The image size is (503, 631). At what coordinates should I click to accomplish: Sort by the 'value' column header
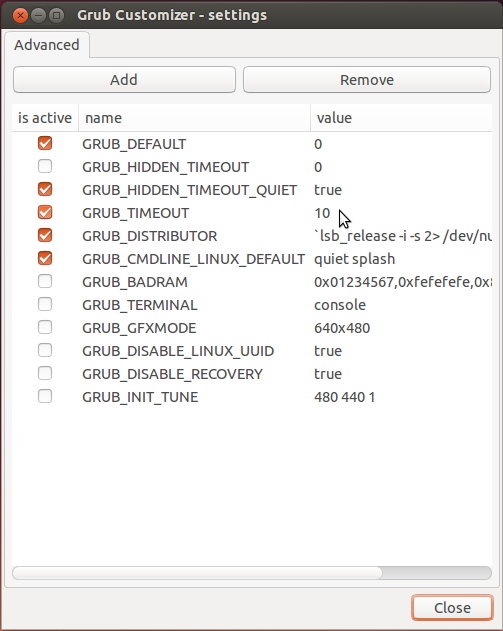[401, 118]
